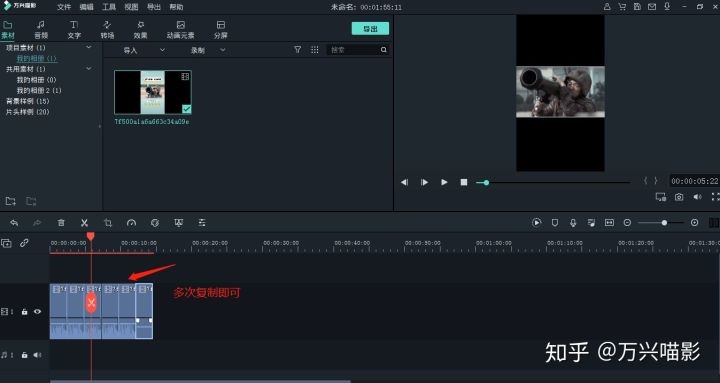Collapse the 共用素材 (1) folder

(x=89, y=68)
